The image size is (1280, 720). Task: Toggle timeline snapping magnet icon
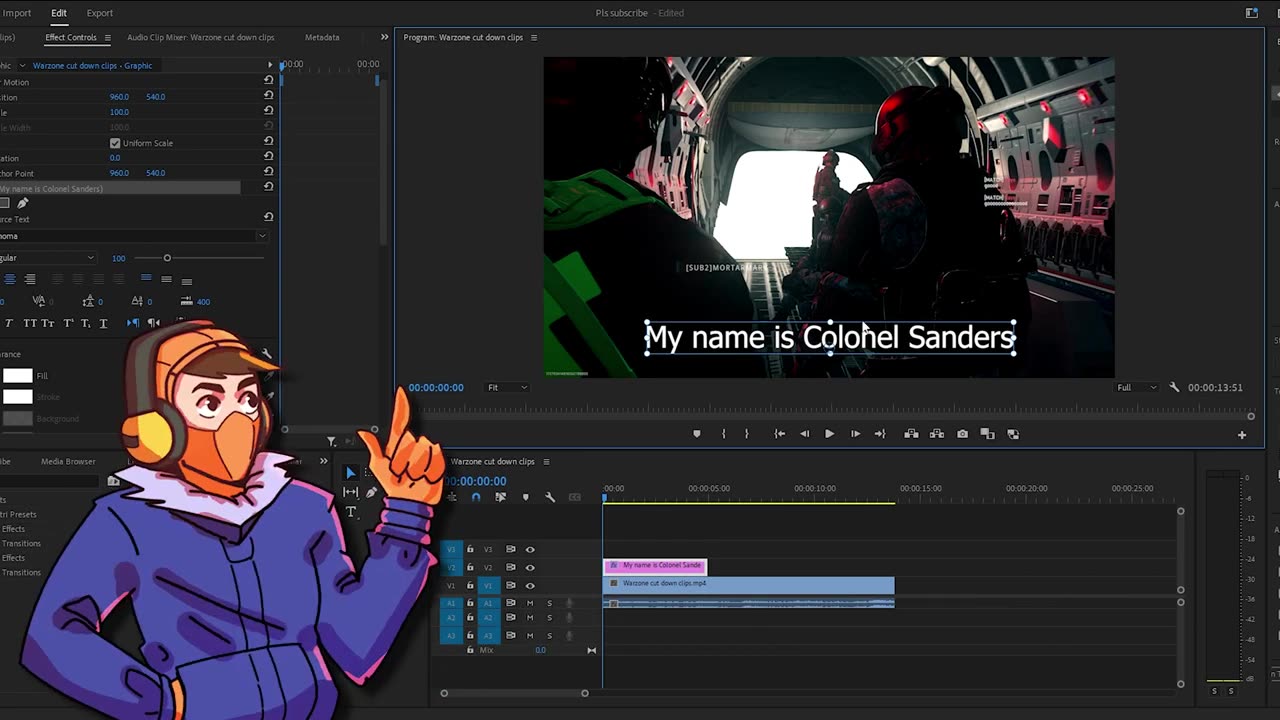tap(476, 497)
